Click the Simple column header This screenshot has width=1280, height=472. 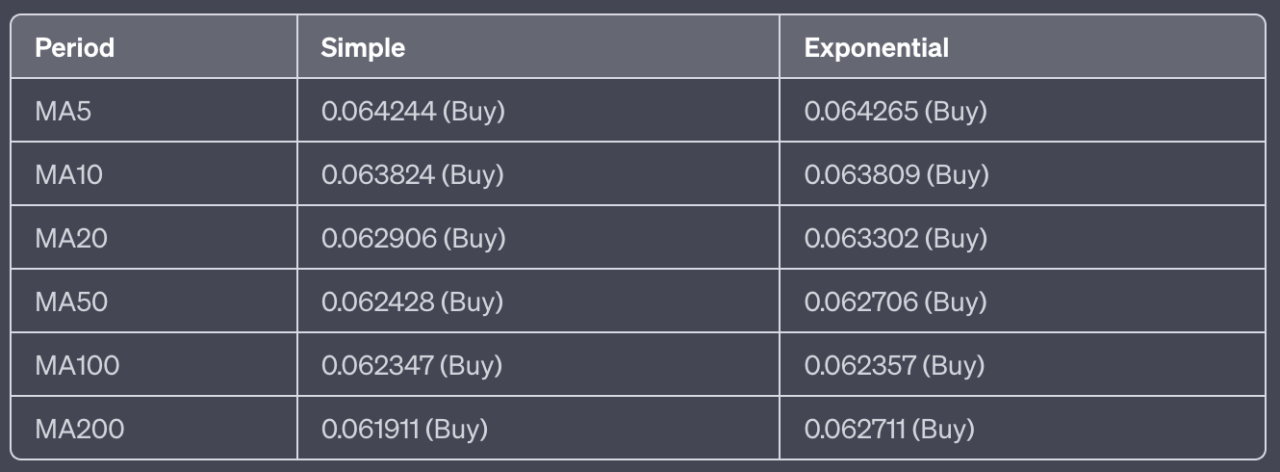(363, 47)
